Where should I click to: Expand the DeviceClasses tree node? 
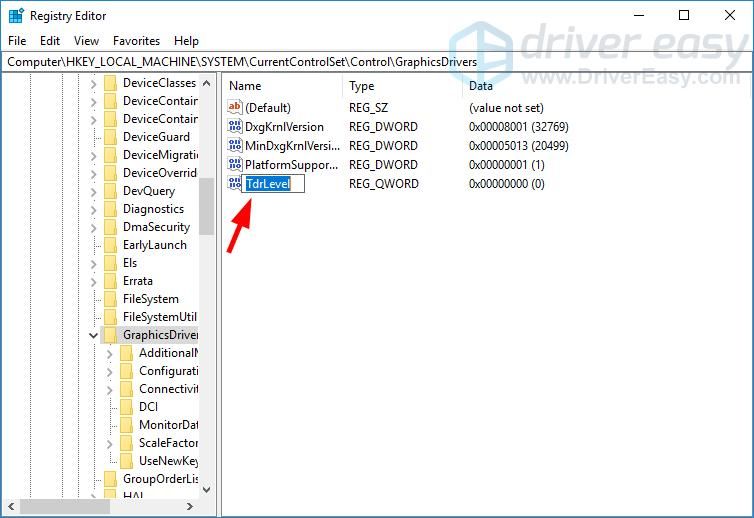(x=94, y=83)
